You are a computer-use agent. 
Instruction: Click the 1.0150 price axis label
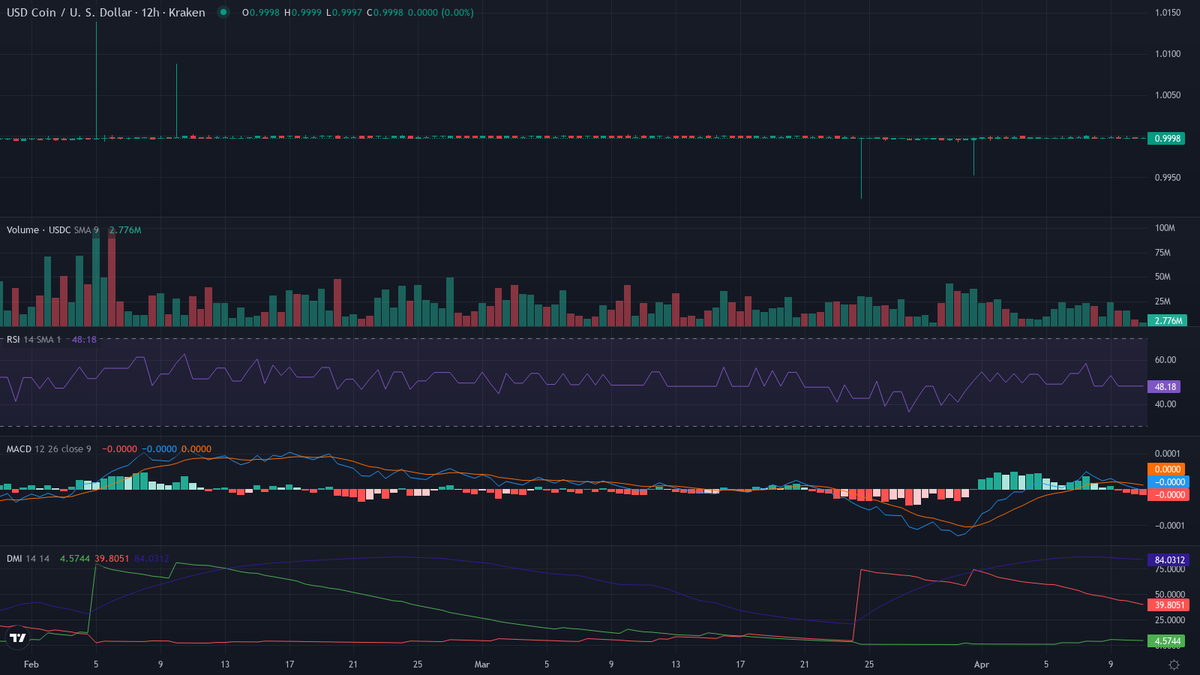(x=1167, y=13)
